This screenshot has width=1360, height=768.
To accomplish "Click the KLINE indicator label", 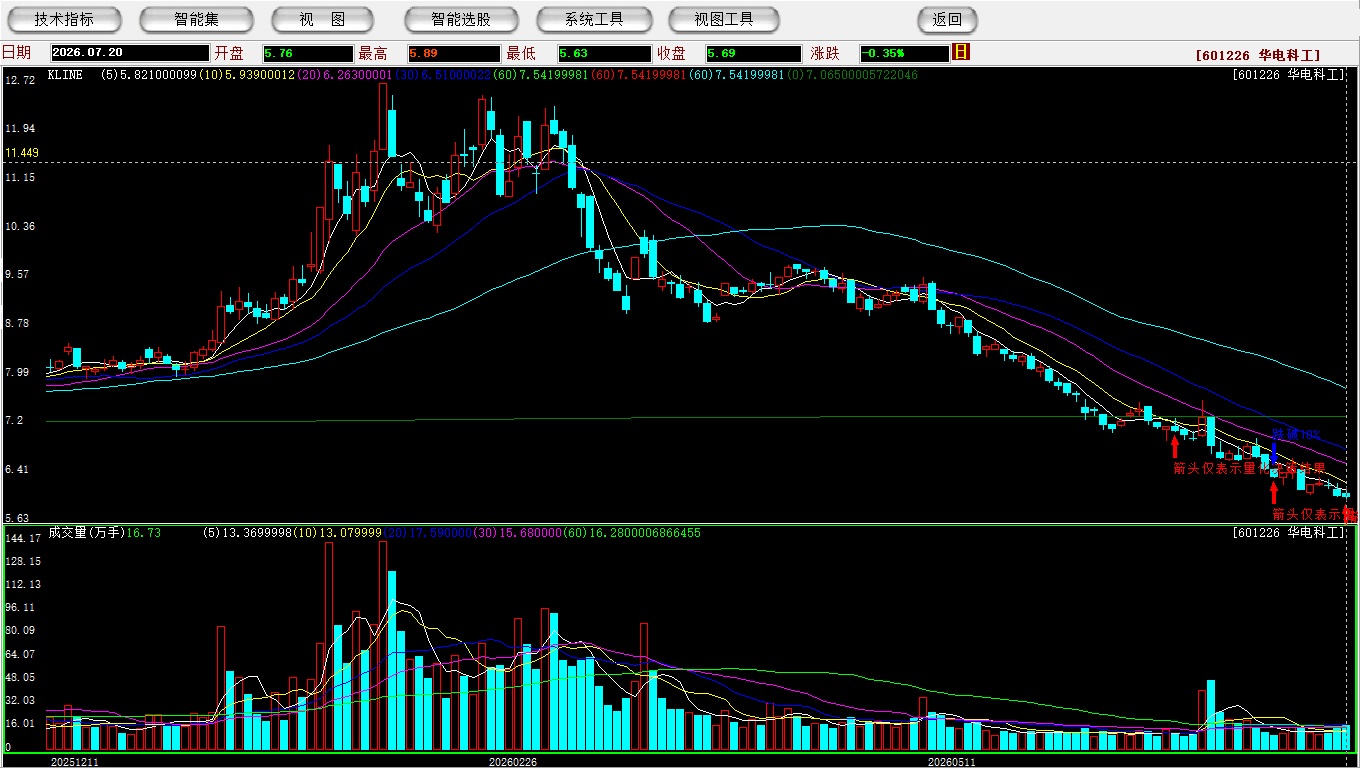I will pyautogui.click(x=65, y=75).
